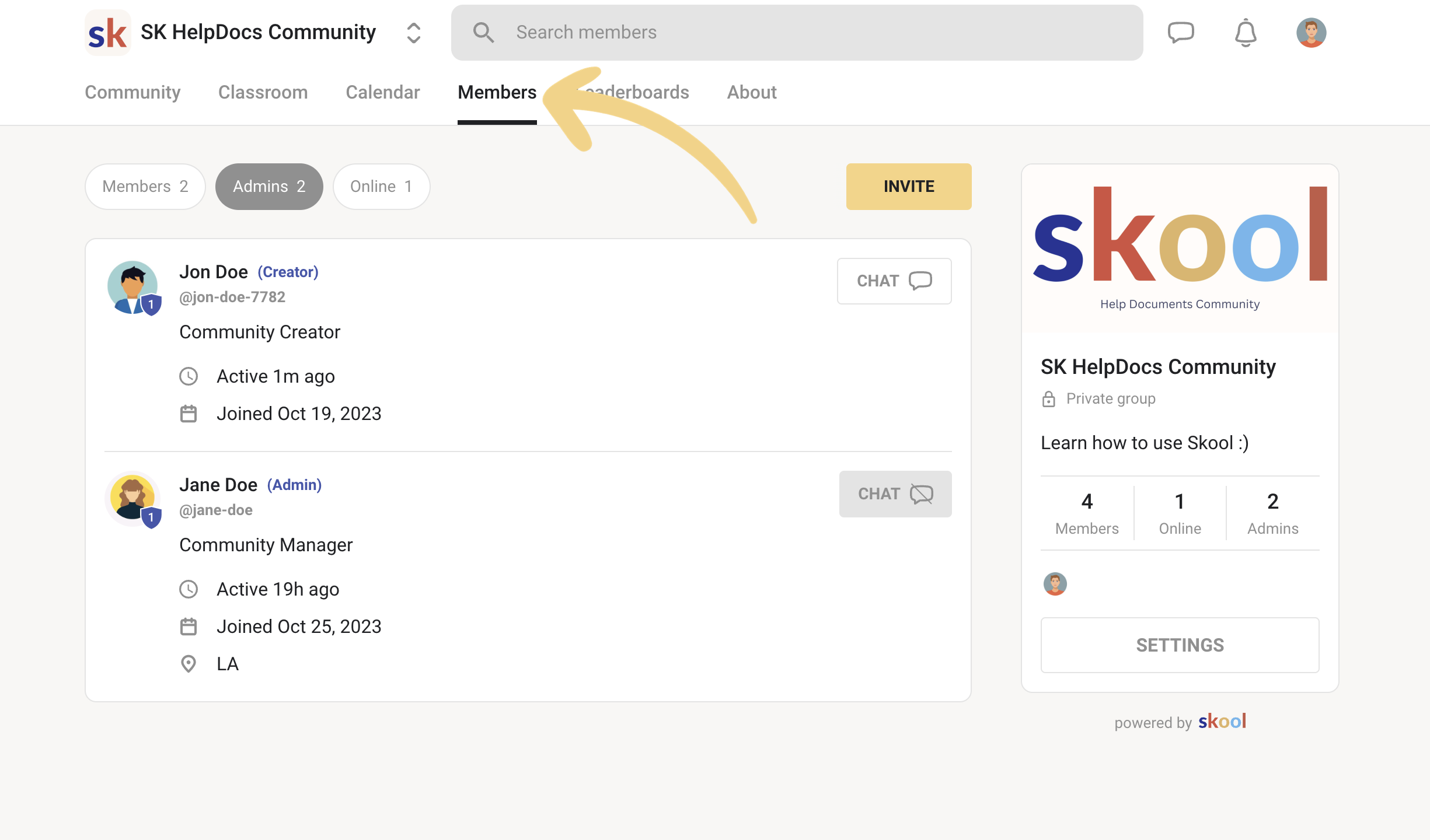
Task: Click the SK HelpDocs Community sidebar title
Action: point(1158,367)
